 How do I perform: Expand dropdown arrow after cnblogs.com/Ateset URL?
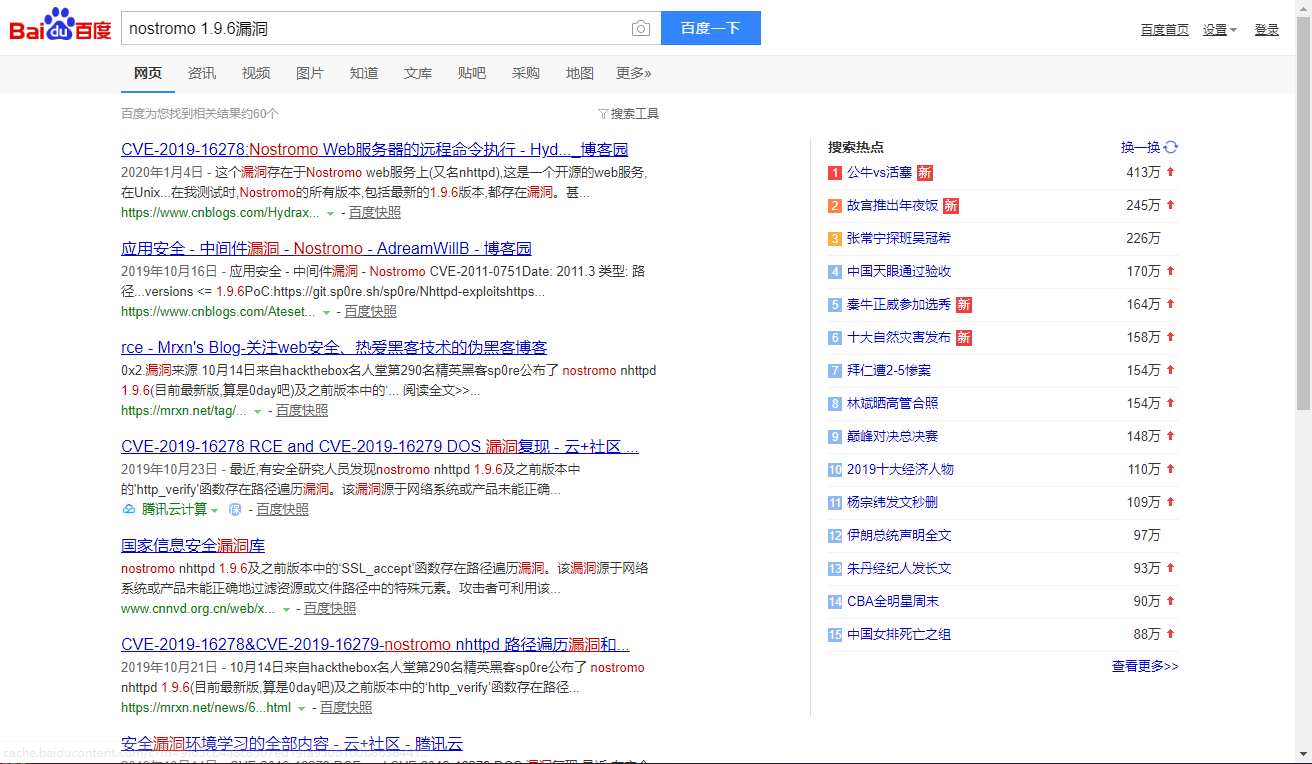(326, 312)
